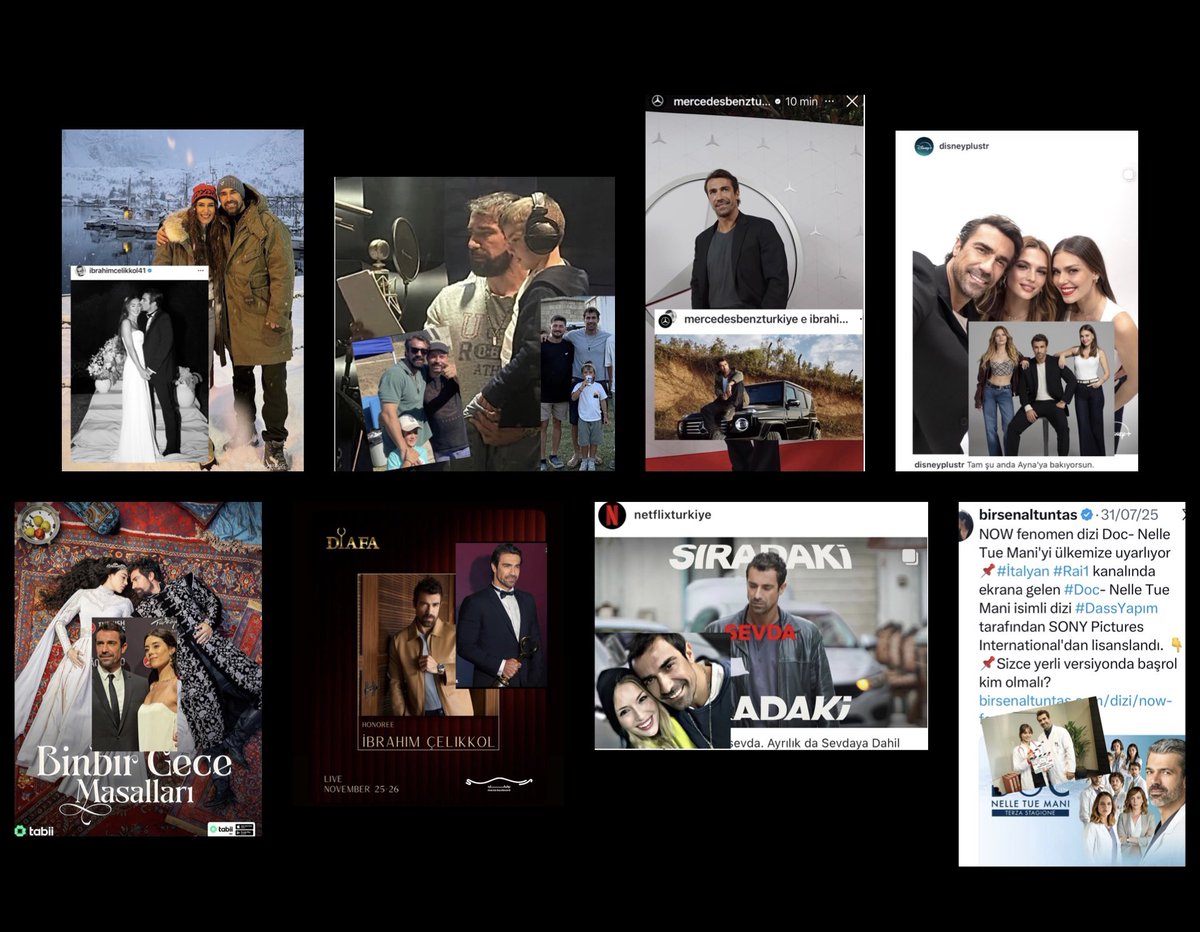Click the pushpin emoji before #İtalyan
The image size is (1200, 932).
pyautogui.click(x=986, y=570)
